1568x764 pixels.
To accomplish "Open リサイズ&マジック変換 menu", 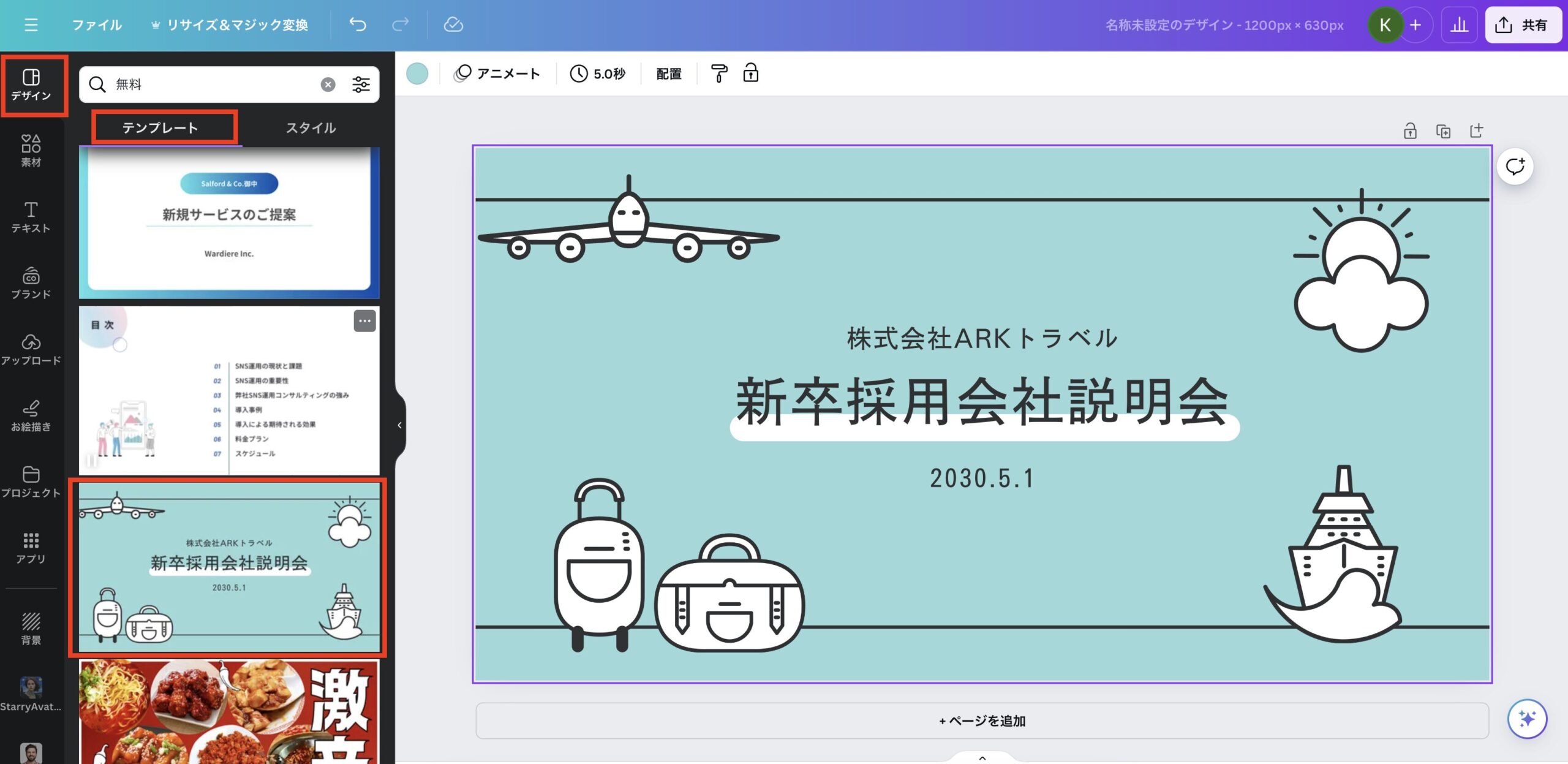I will tap(229, 25).
